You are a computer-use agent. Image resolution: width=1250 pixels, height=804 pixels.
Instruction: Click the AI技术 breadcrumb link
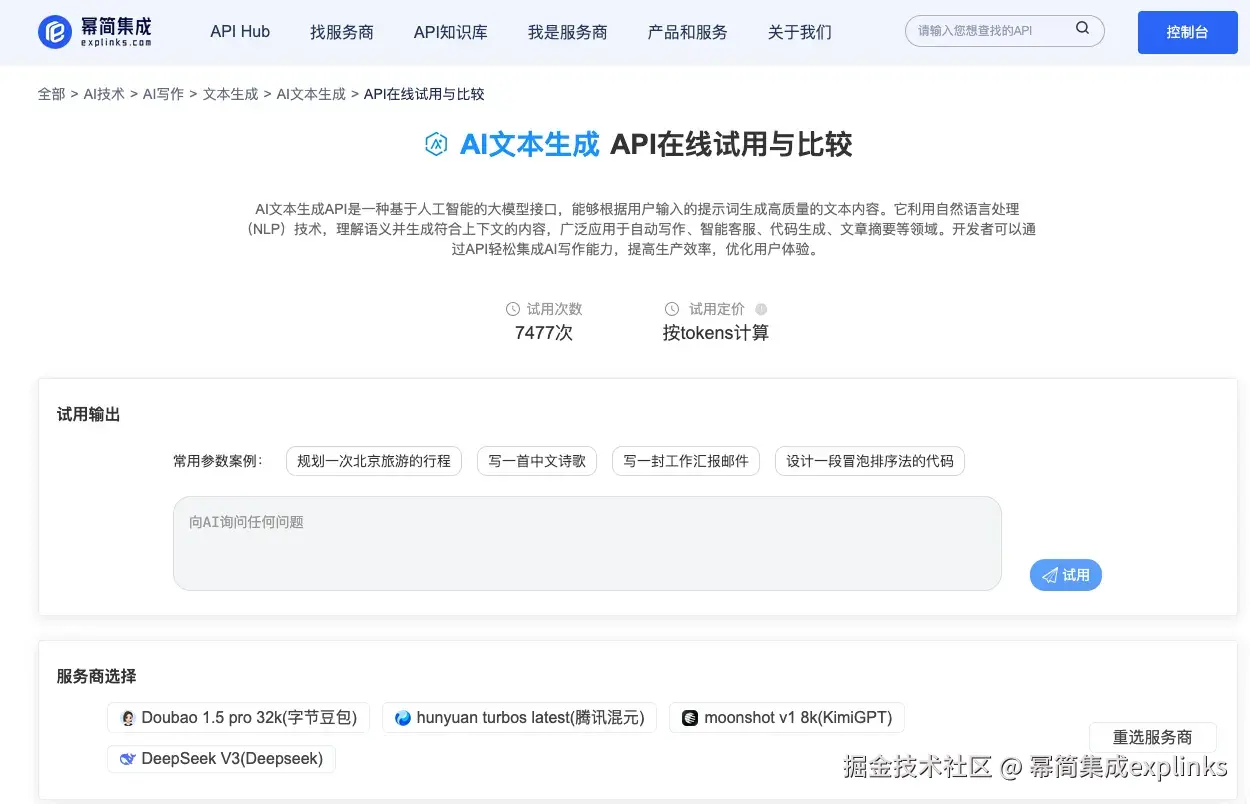click(x=104, y=94)
